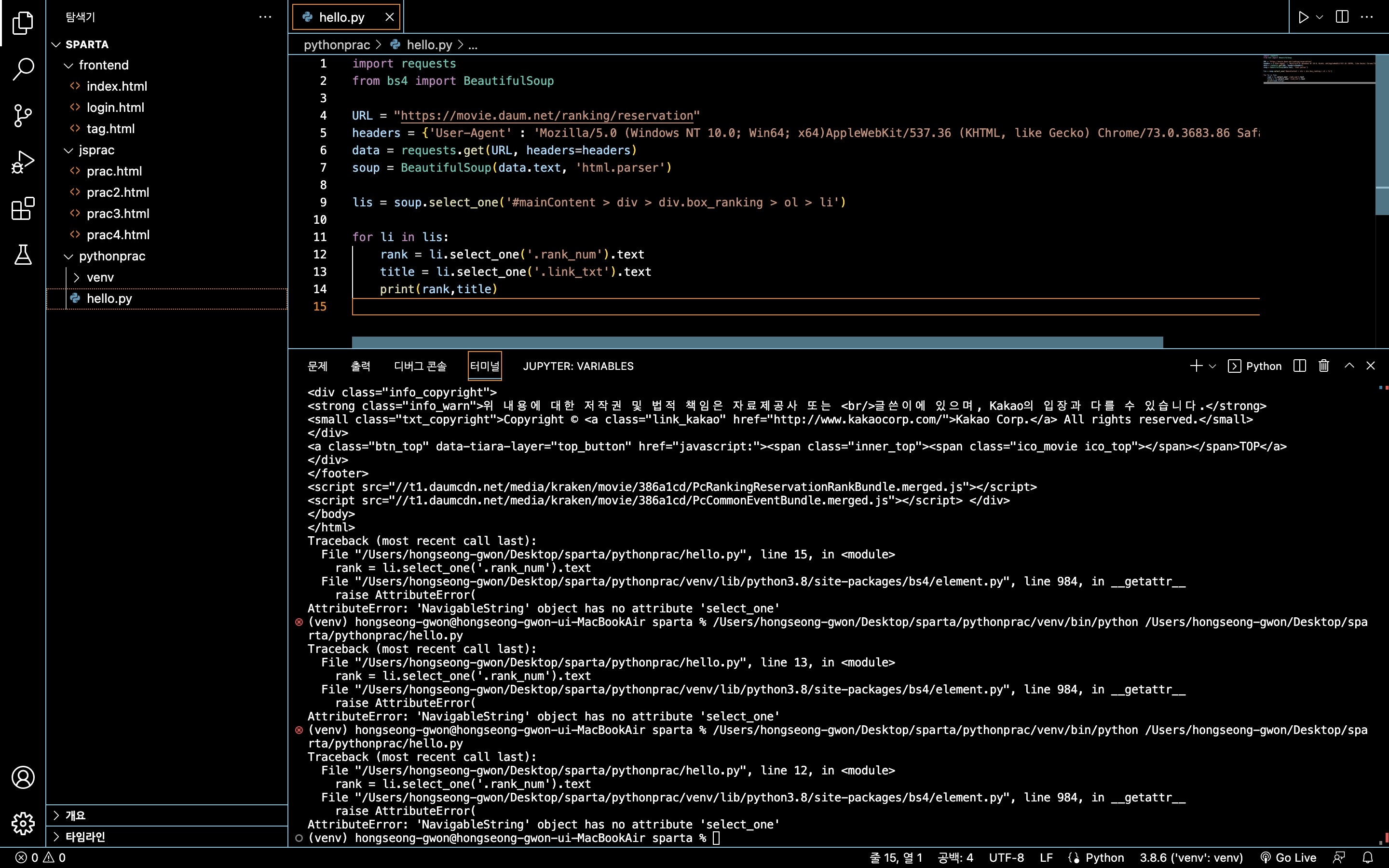Kill terminal with the trash icon

point(1323,366)
